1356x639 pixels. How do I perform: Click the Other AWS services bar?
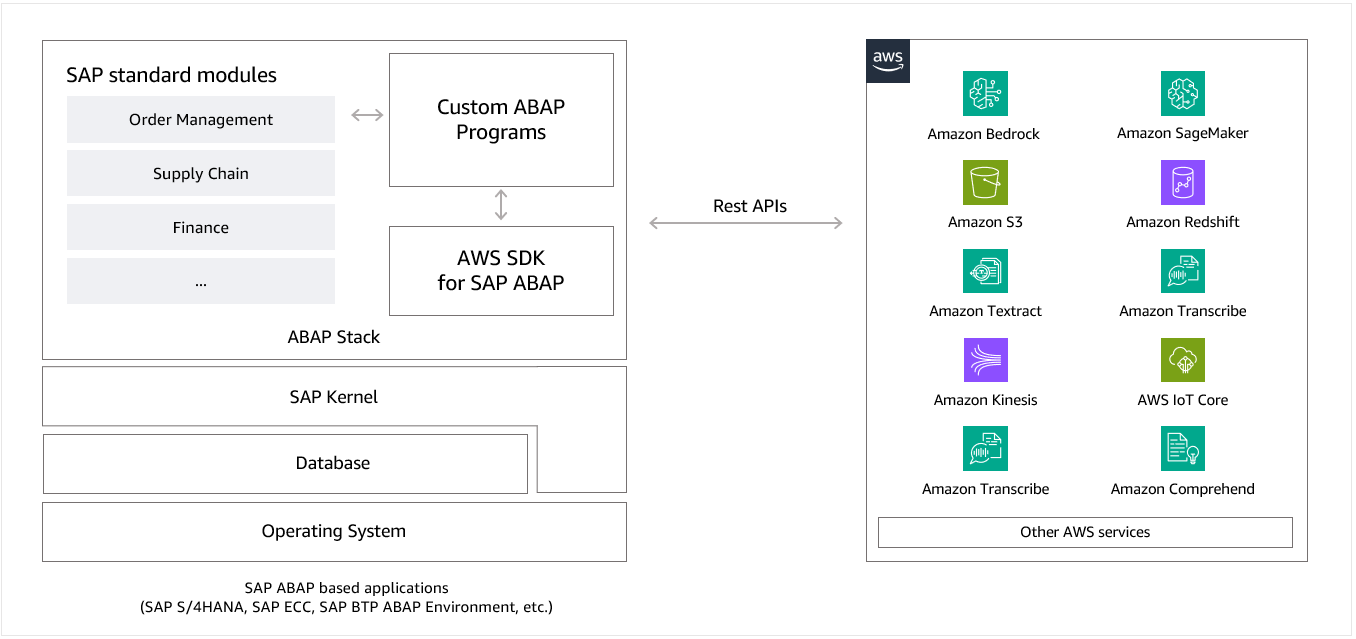1085,532
